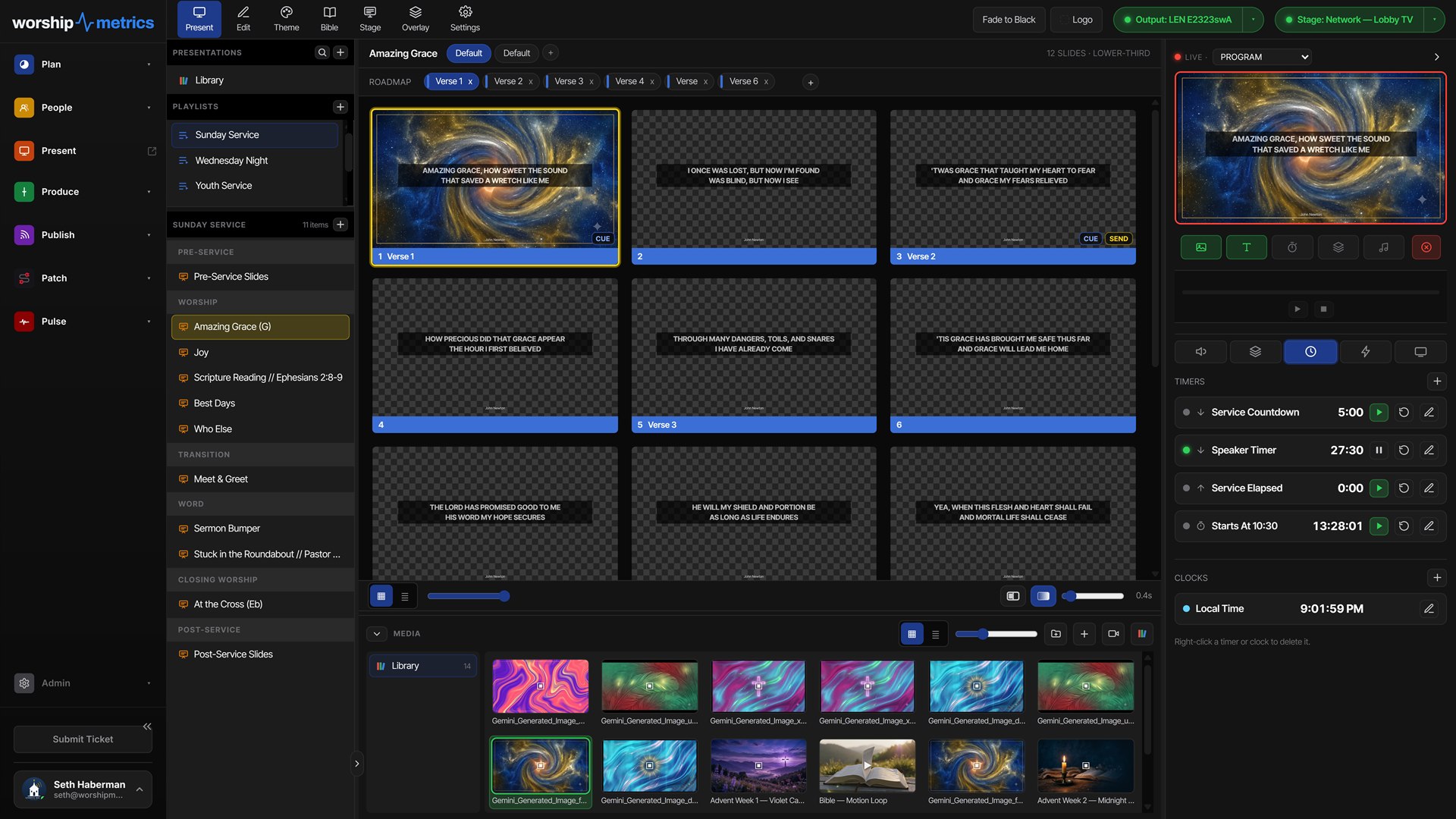The width and height of the screenshot is (1456, 819).
Task: Expand the Output LEN E2323swA dropdown arrow
Action: click(x=1253, y=20)
